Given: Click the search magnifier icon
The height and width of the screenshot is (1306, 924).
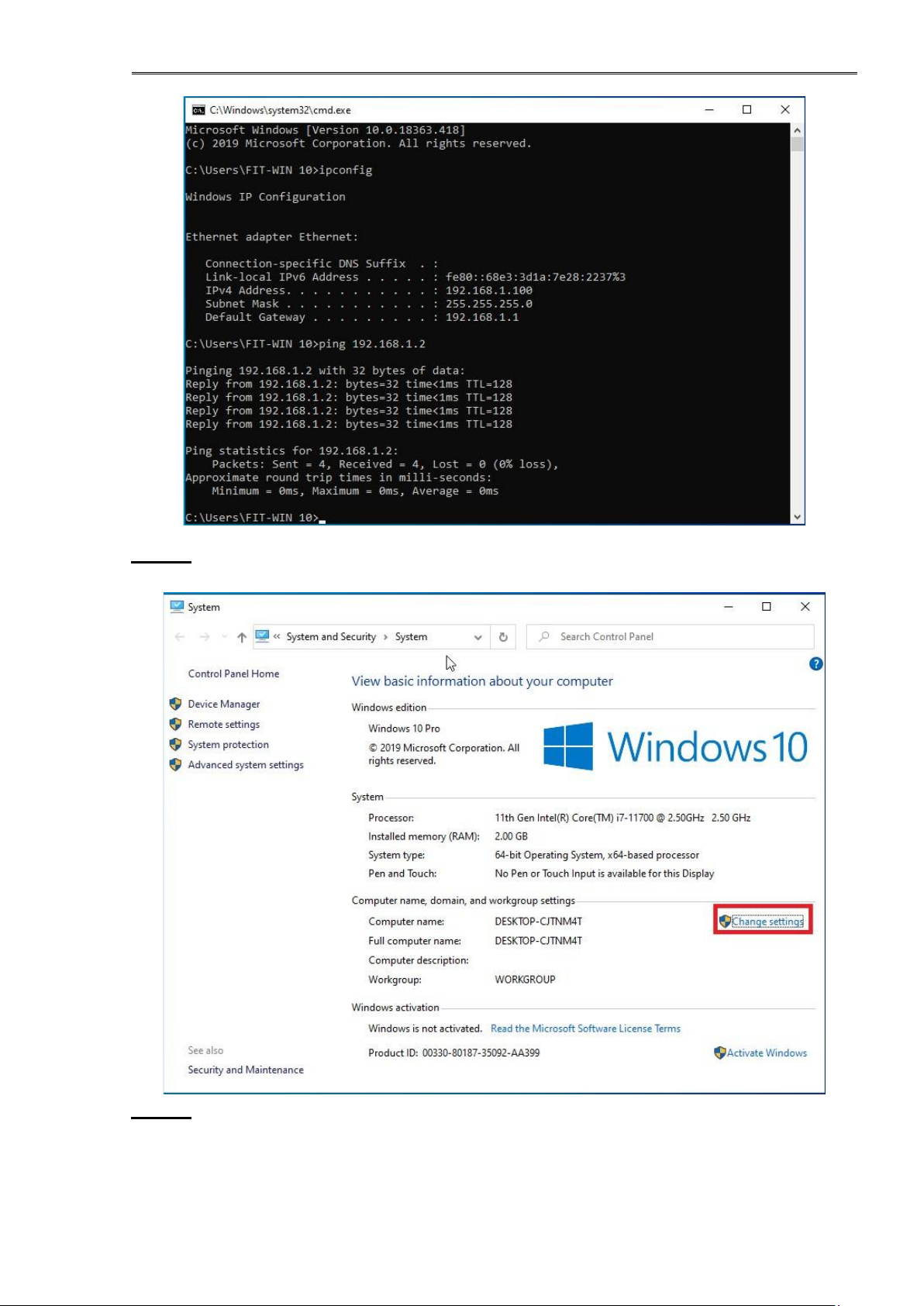Looking at the screenshot, I should pyautogui.click(x=544, y=636).
